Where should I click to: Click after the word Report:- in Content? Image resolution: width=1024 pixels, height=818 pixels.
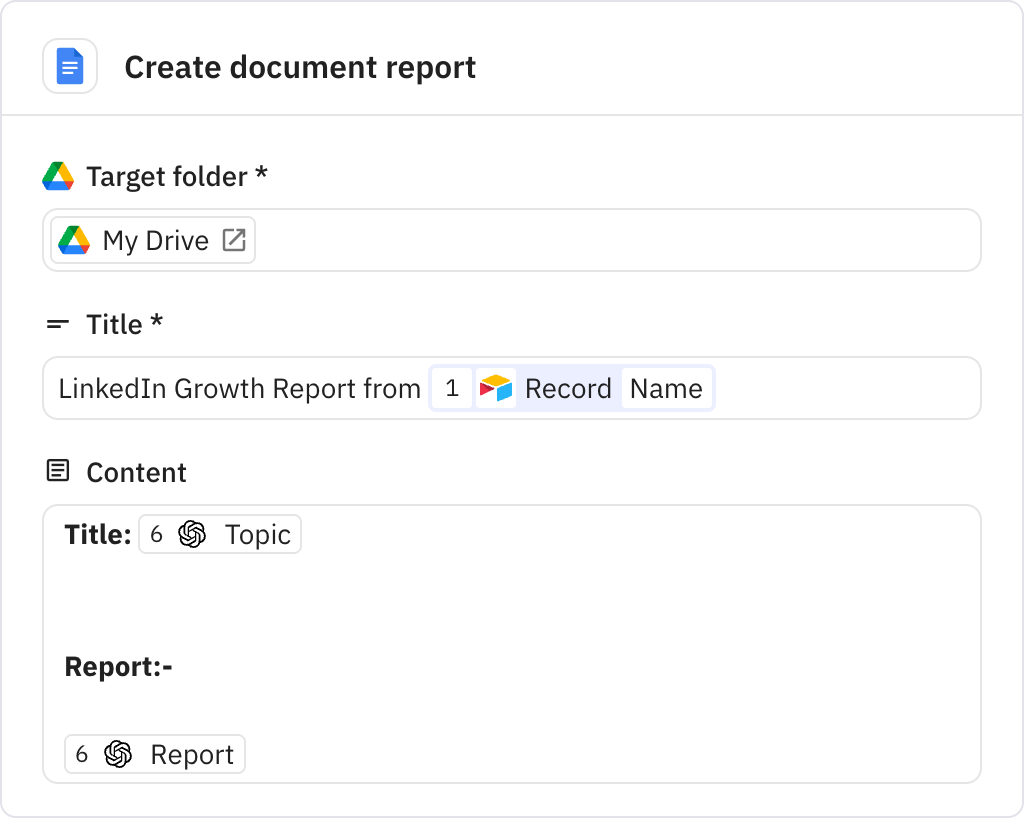click(x=180, y=666)
